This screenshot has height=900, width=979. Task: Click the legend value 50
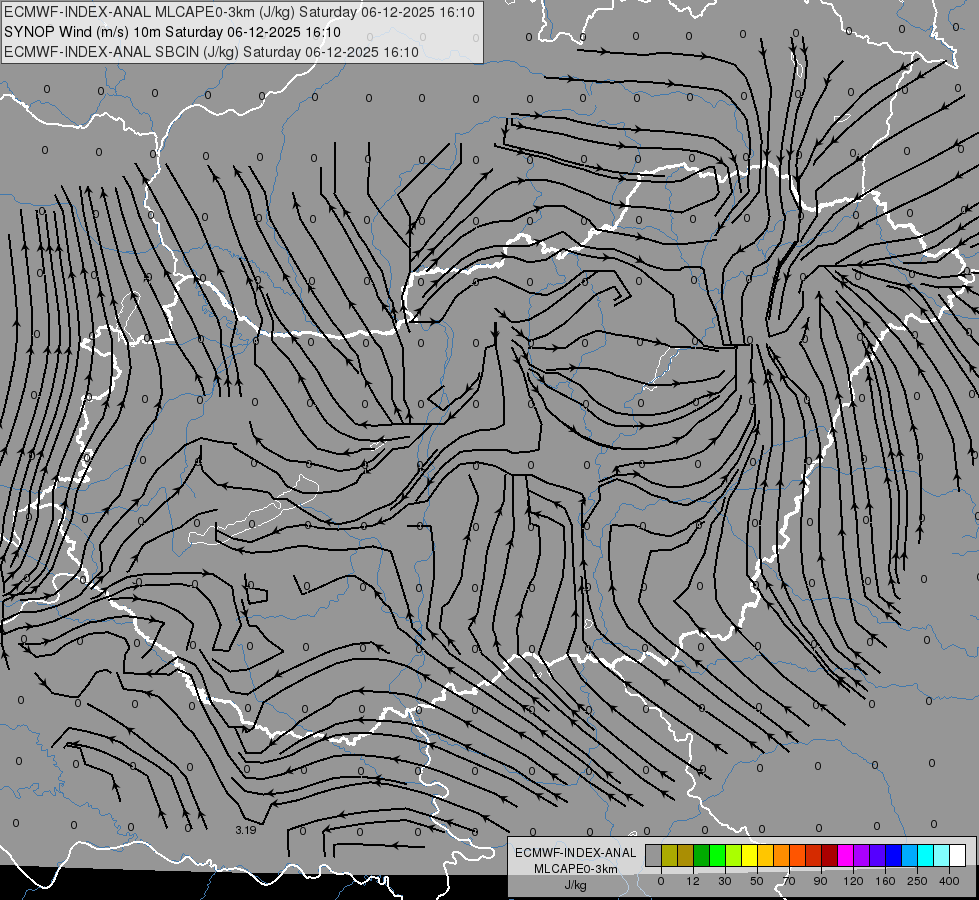757,881
